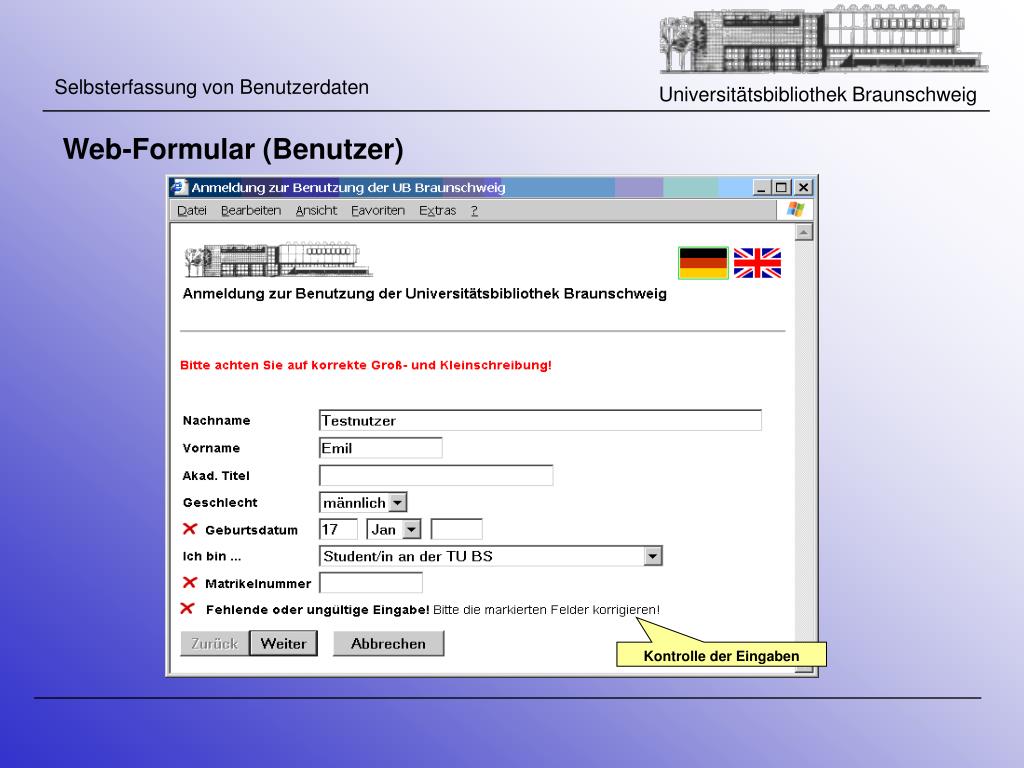Open the Geschlecht dropdown showing männlich
This screenshot has width=1024, height=768.
click(x=363, y=502)
